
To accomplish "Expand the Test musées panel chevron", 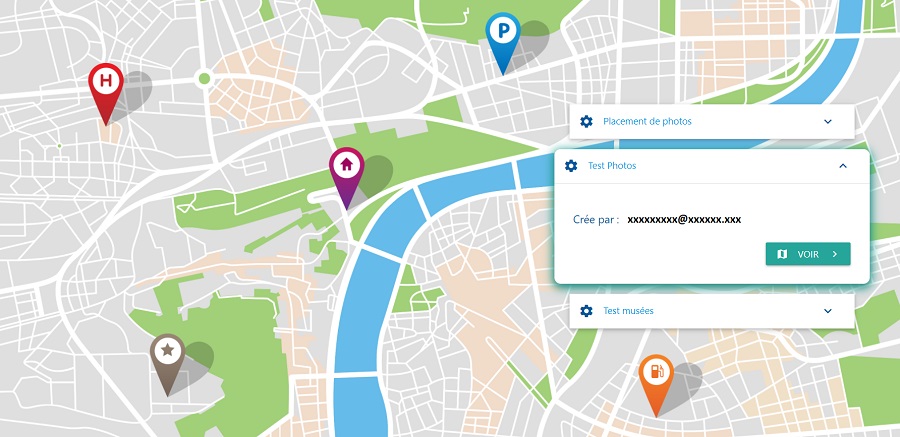I will (828, 311).
